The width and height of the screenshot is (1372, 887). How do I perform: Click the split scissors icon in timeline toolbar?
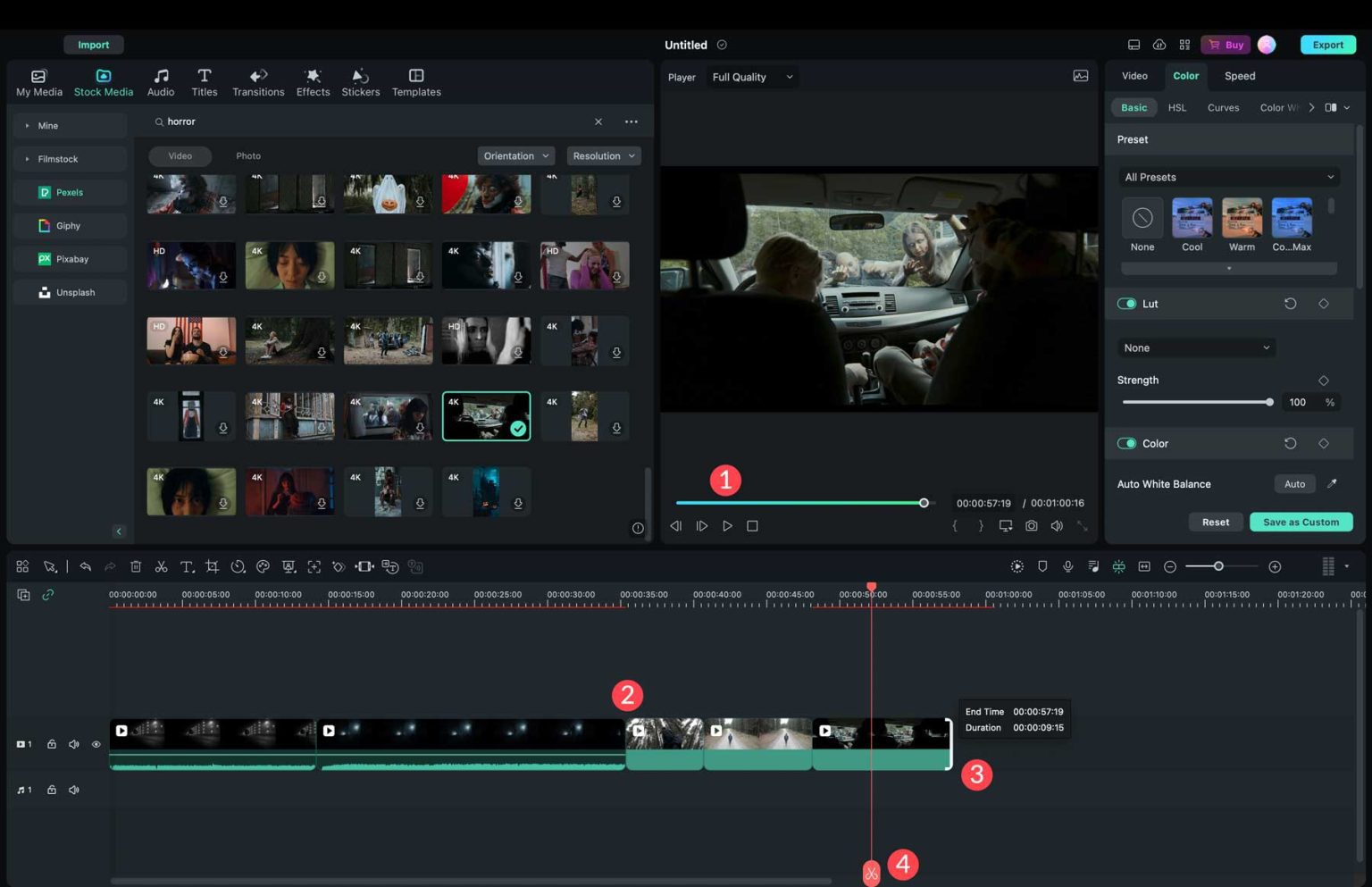161,566
